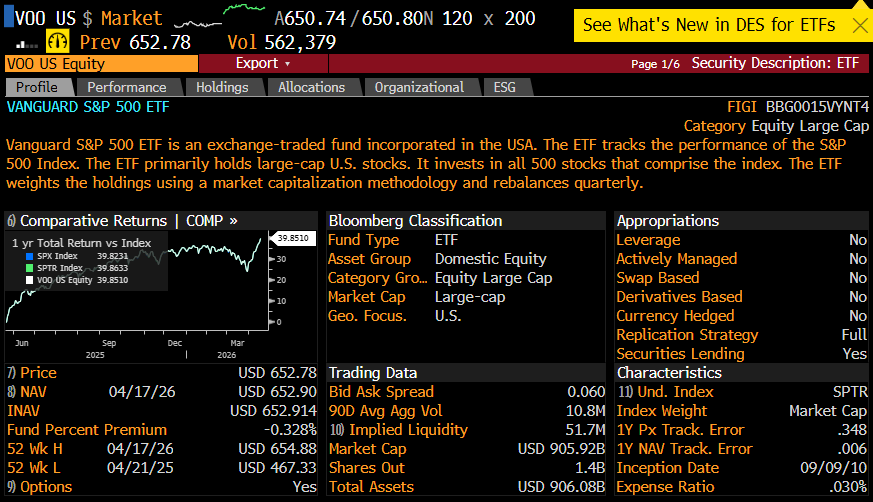Open the Holdings tab
The width and height of the screenshot is (873, 502).
pos(222,87)
